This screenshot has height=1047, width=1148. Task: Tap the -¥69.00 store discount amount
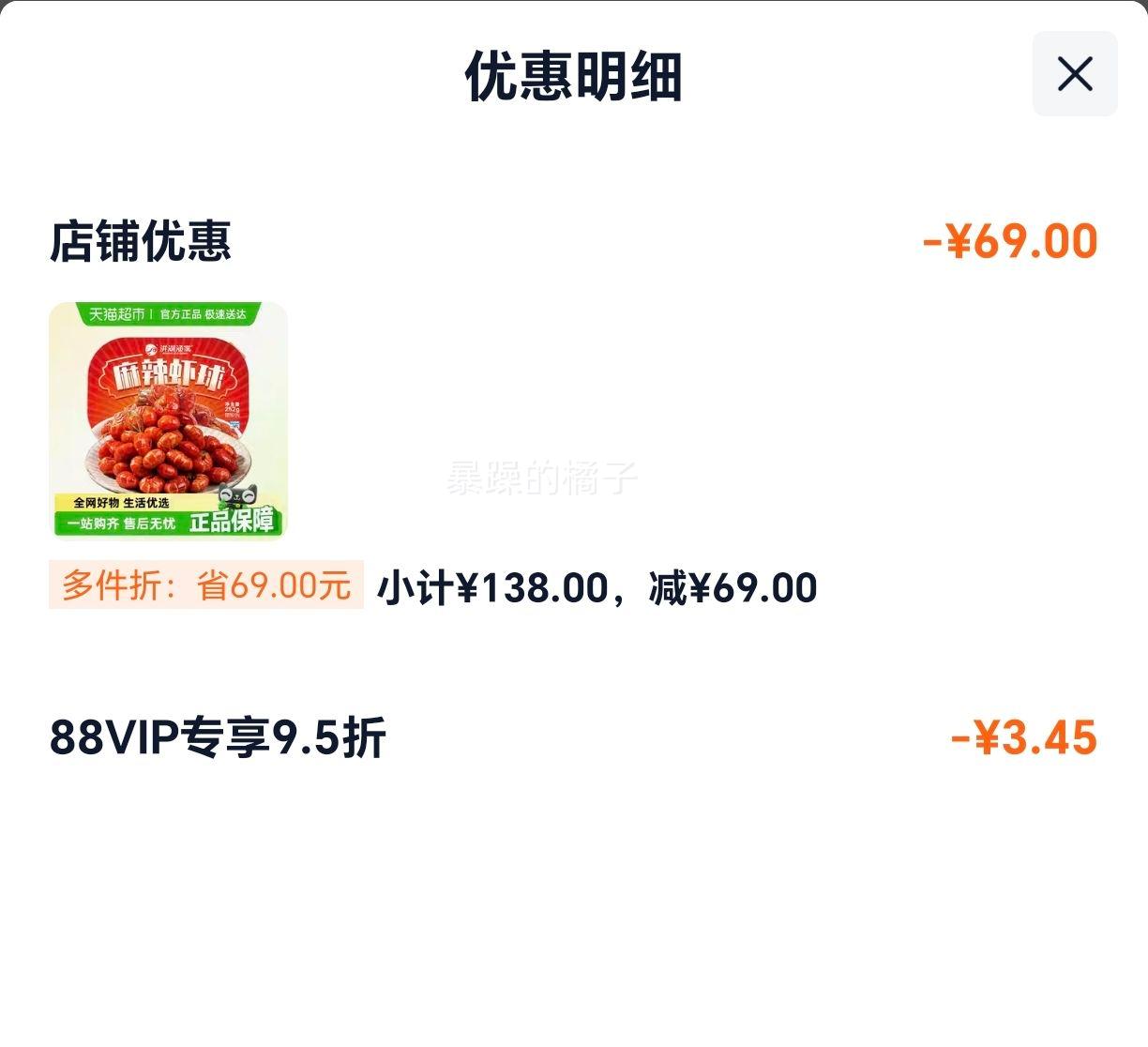[x=1010, y=241]
